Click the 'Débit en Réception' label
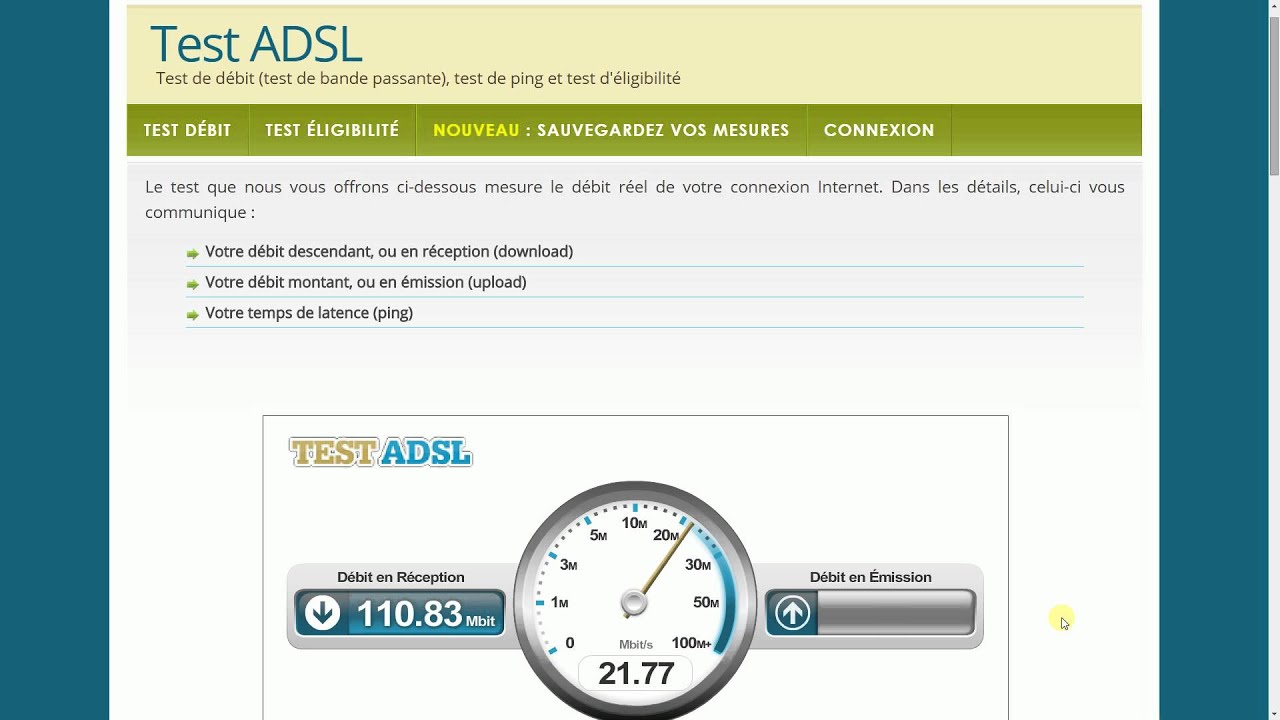This screenshot has width=1280, height=720. (x=401, y=577)
